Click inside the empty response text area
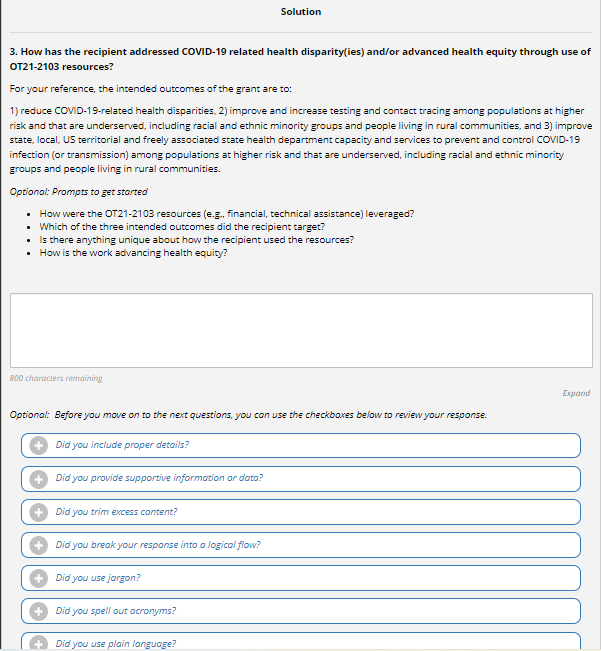Viewport: 601px width, 651px height. coord(300,330)
